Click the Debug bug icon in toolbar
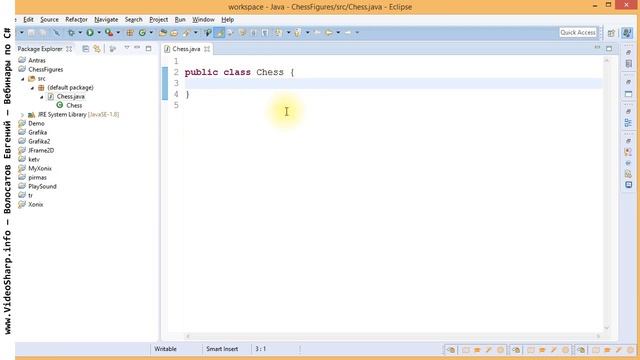640x360 pixels. click(x=71, y=33)
